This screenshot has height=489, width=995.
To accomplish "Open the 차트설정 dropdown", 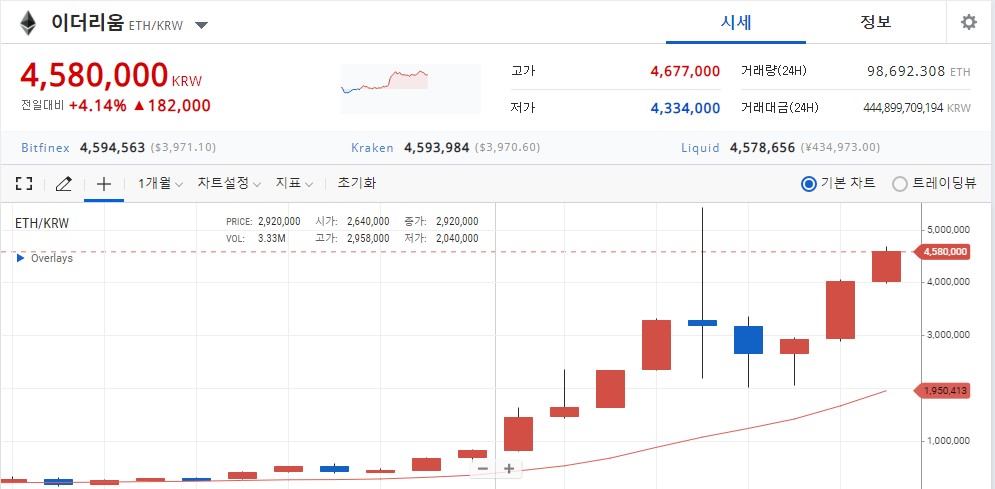I will pyautogui.click(x=229, y=183).
